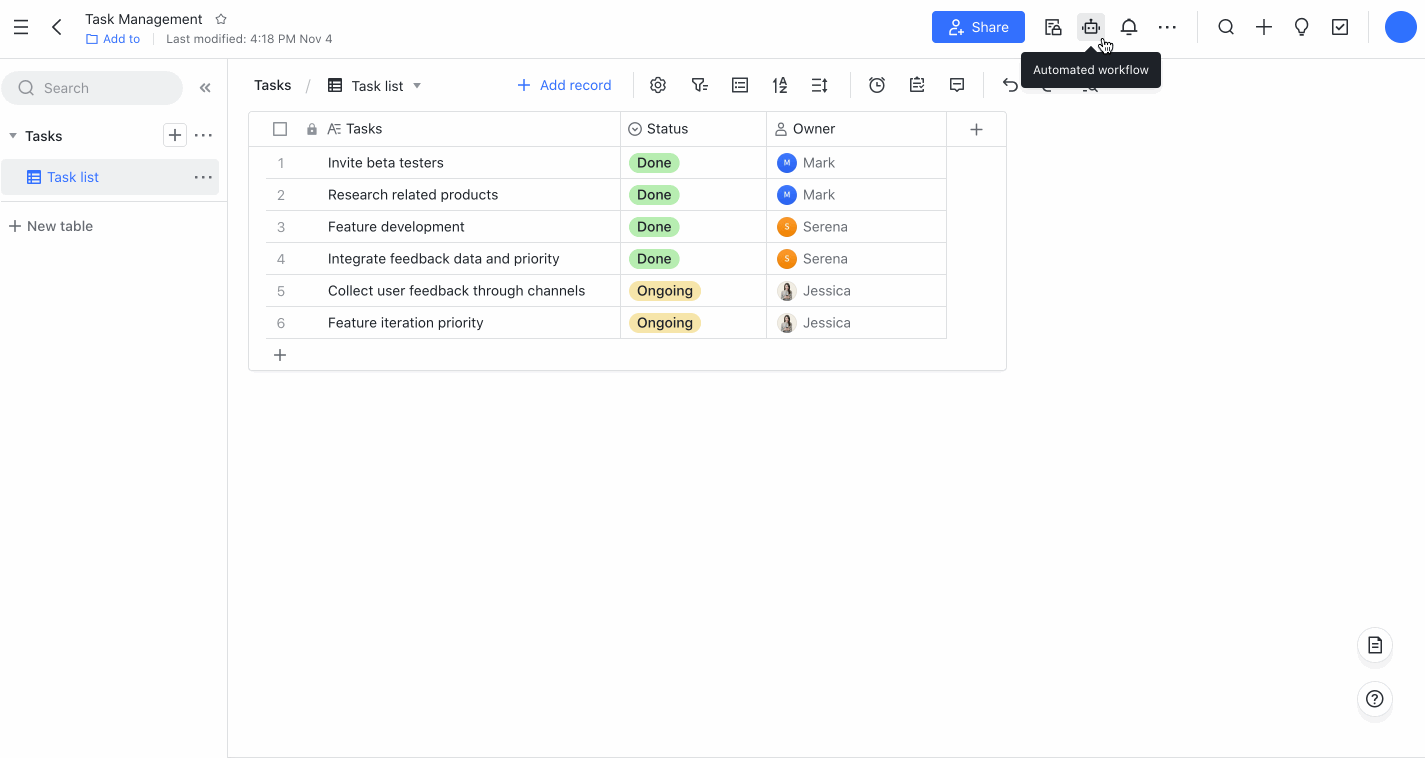Click the Share button
Image resolution: width=1425 pixels, height=758 pixels.
[x=978, y=27]
